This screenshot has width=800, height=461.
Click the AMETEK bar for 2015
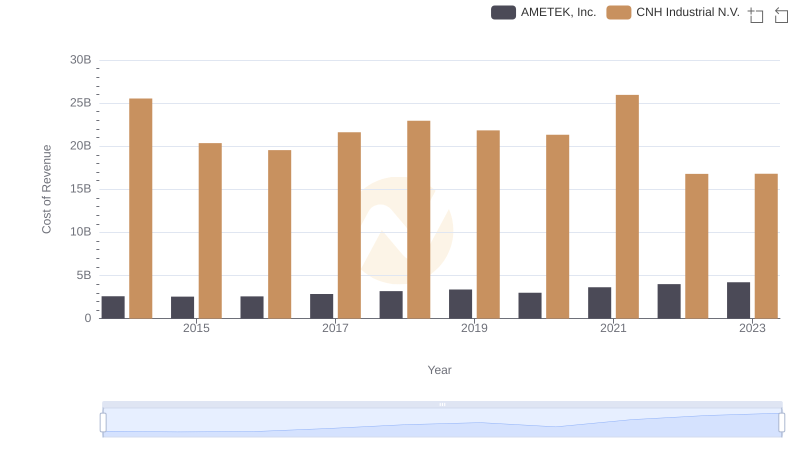click(x=183, y=308)
